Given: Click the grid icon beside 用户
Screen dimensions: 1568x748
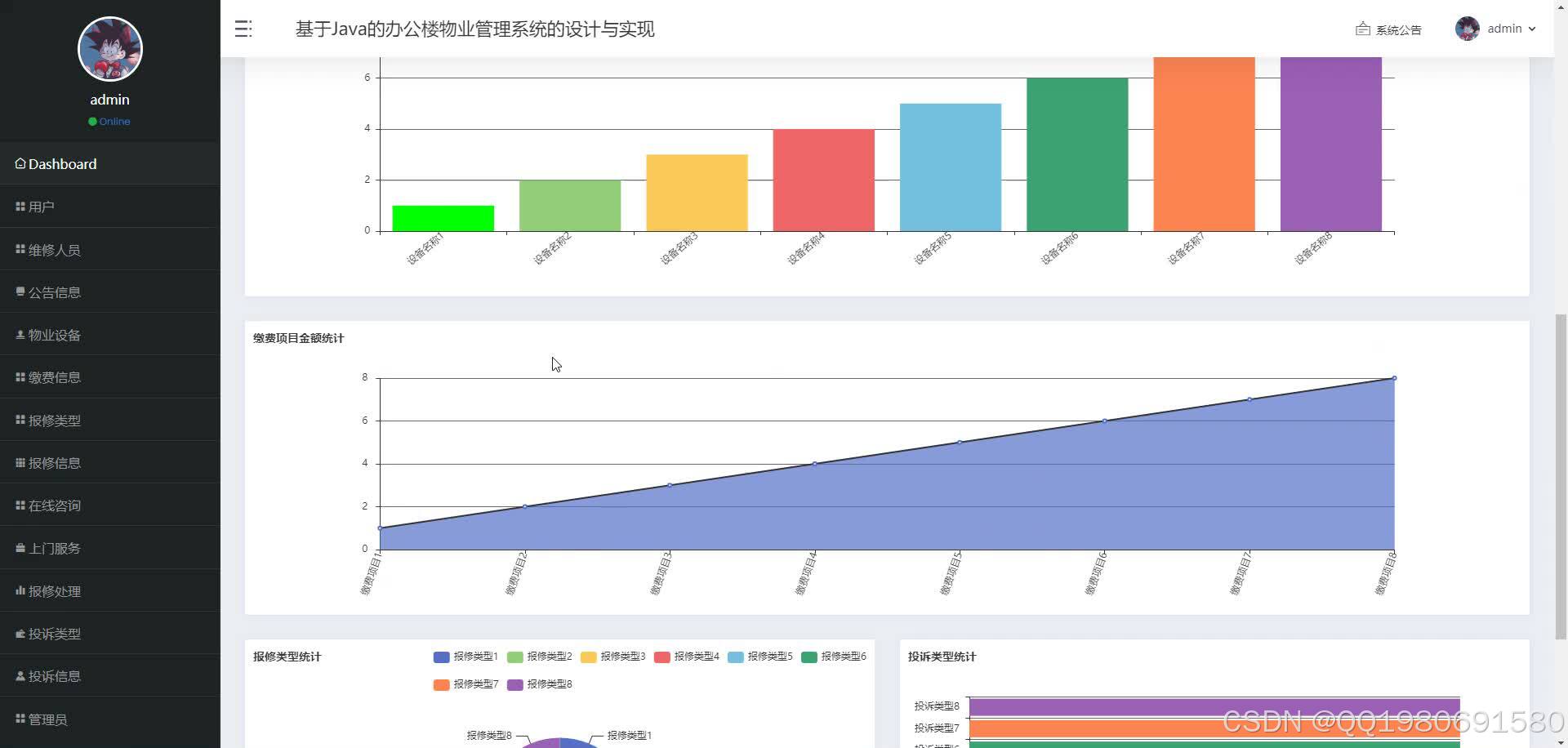Looking at the screenshot, I should click(20, 207).
